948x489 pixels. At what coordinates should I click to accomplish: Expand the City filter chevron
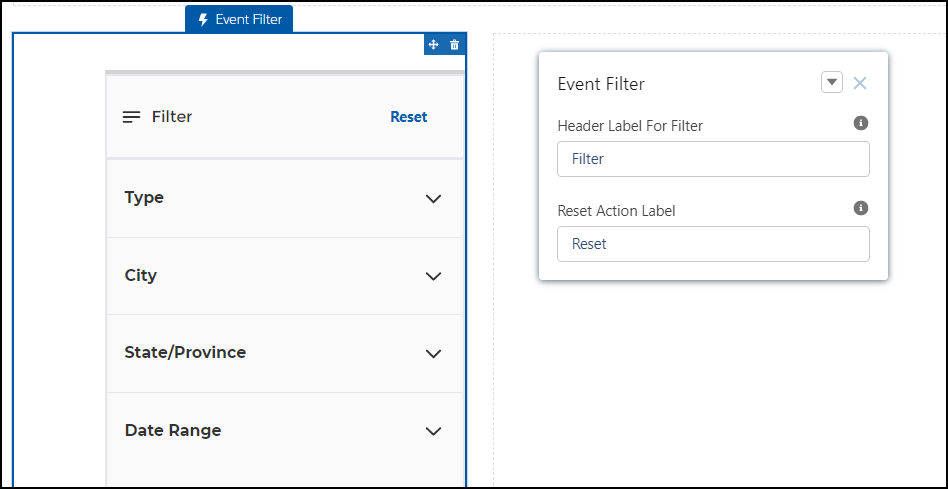coord(433,276)
